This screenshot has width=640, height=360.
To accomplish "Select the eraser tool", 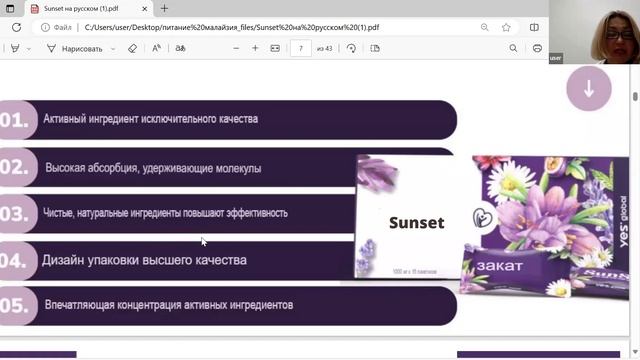I will coord(132,49).
